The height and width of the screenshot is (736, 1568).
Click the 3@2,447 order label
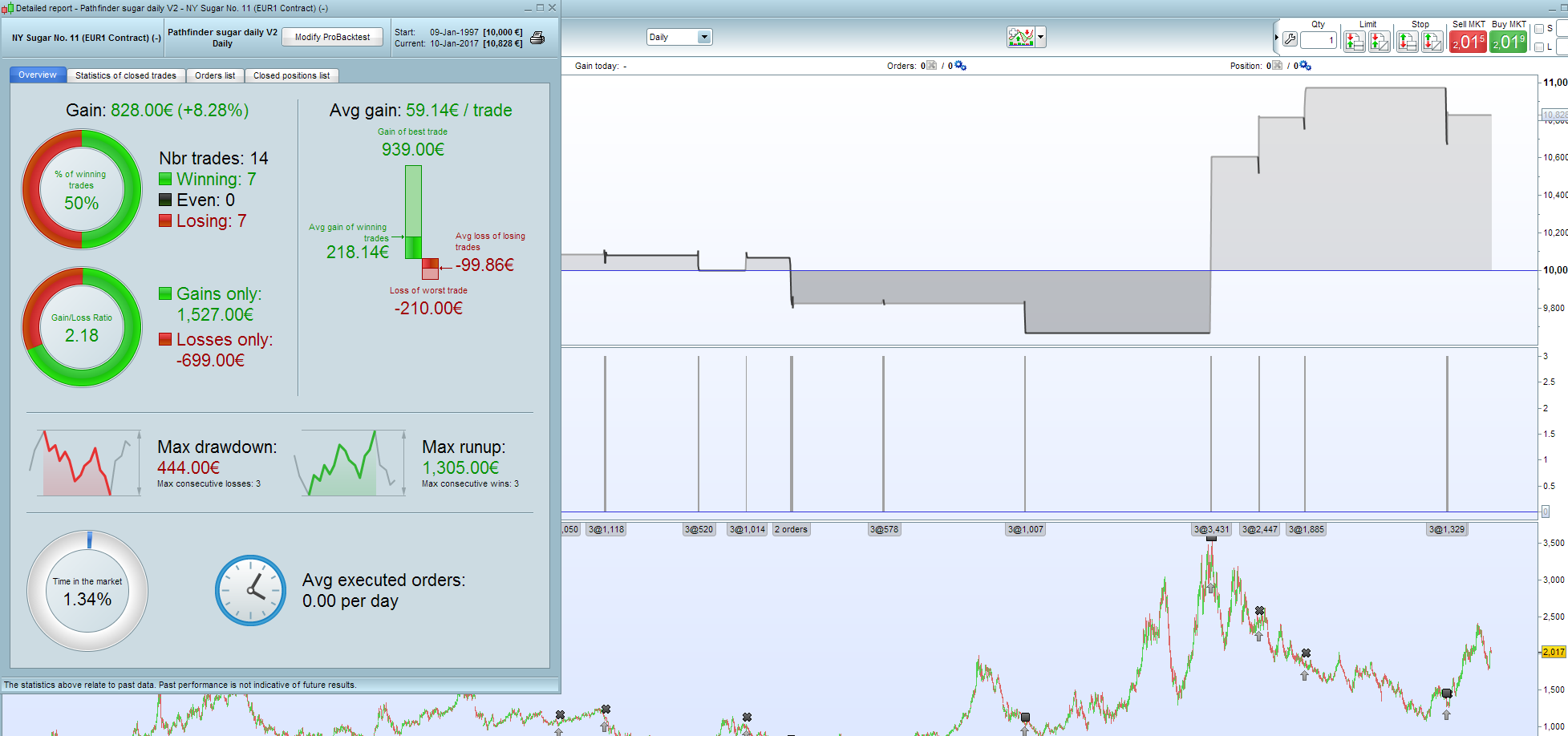1260,529
